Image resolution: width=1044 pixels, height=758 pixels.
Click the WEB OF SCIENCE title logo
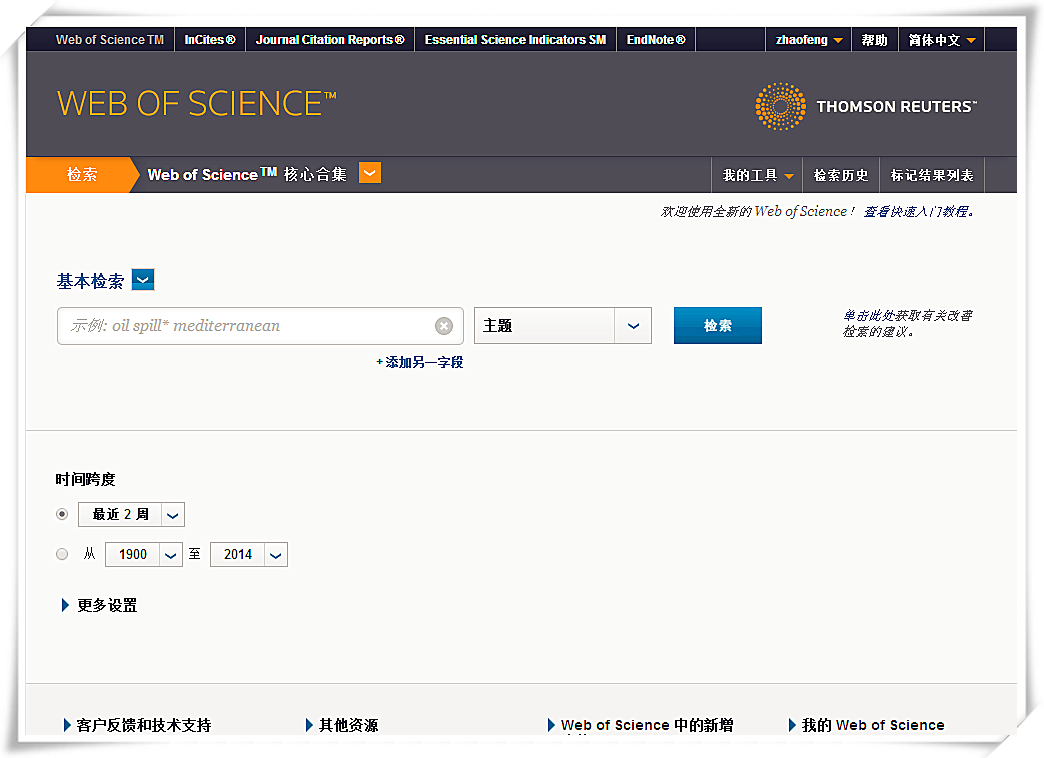point(196,104)
